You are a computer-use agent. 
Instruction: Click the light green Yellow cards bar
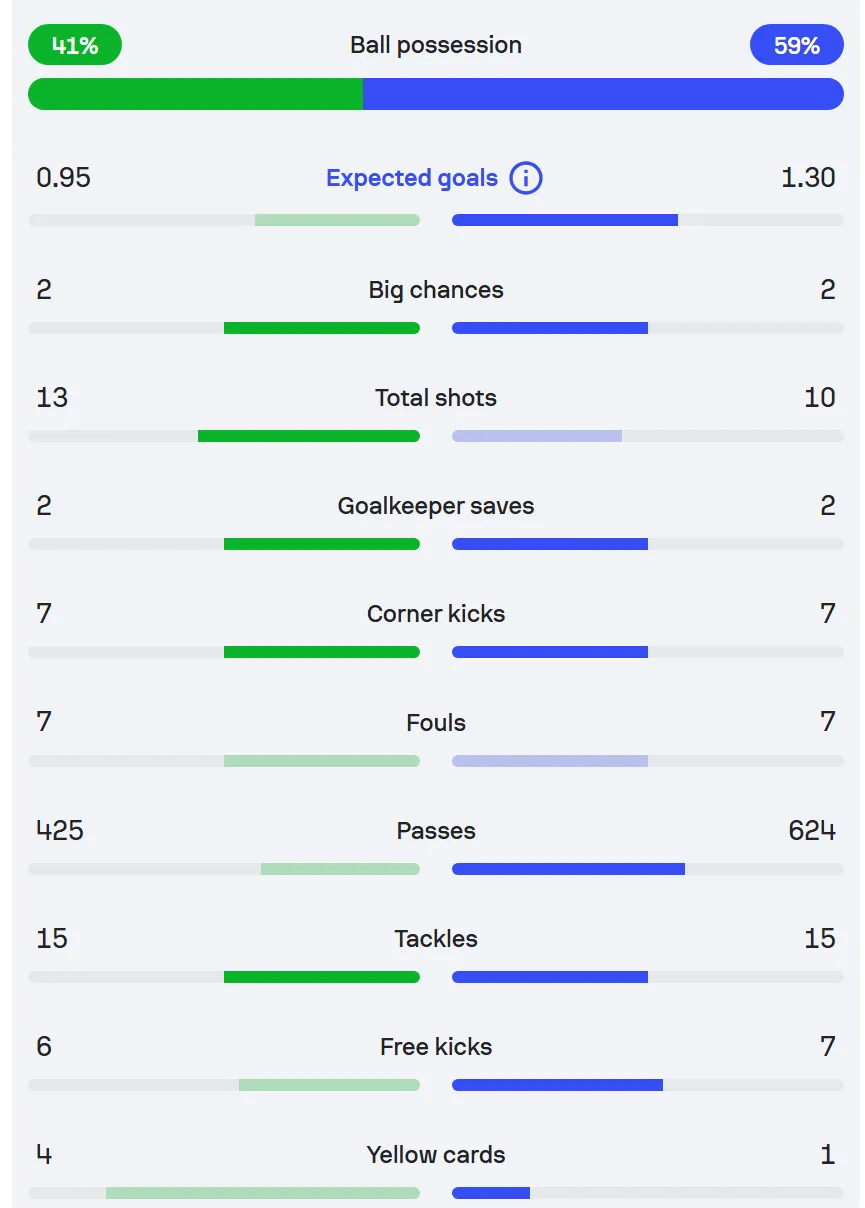point(263,1192)
